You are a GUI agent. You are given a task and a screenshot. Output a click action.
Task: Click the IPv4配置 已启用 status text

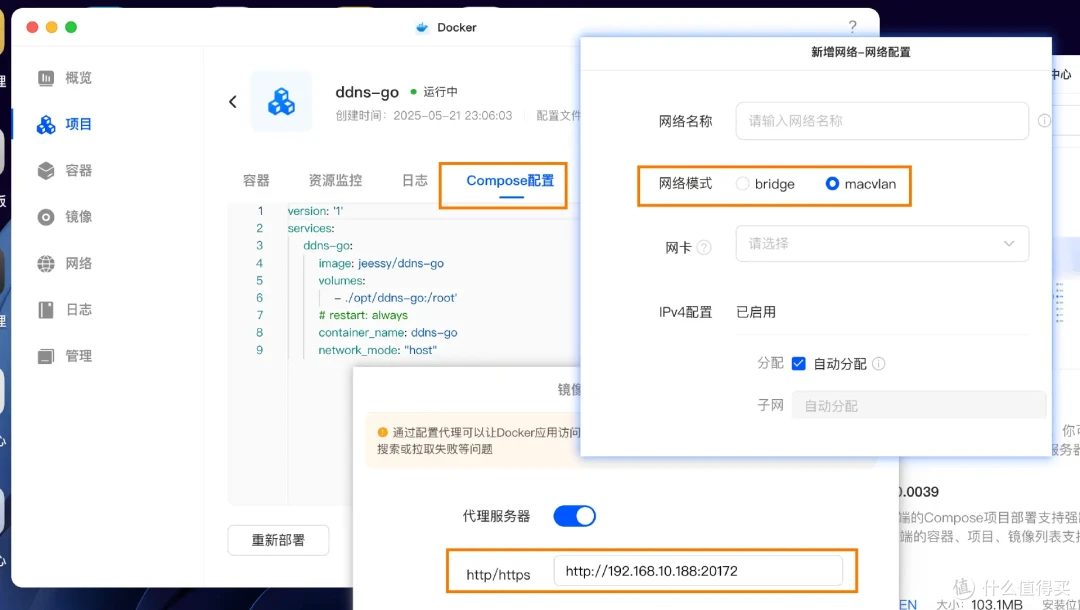(x=756, y=312)
